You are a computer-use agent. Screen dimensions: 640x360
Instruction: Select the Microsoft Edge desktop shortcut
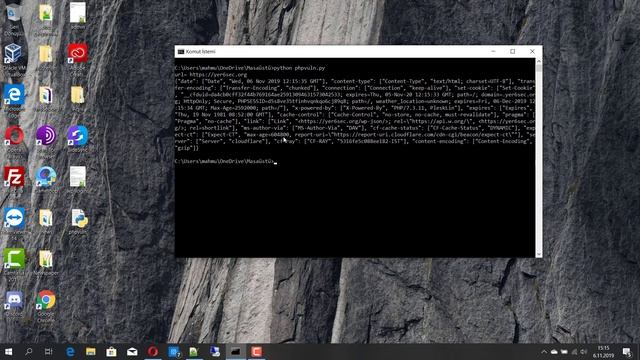(14, 95)
